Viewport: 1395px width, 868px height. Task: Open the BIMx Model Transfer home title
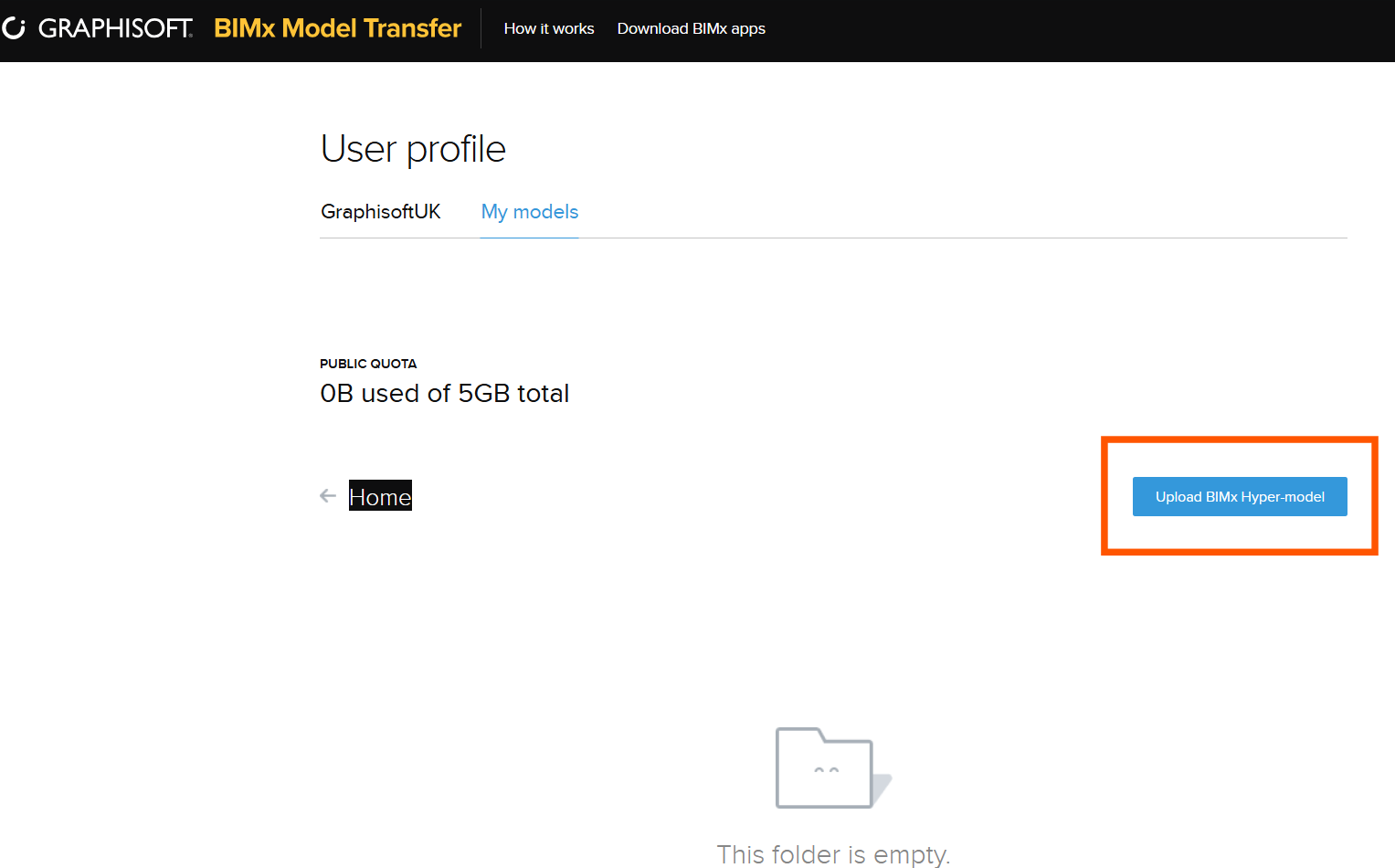(x=337, y=28)
